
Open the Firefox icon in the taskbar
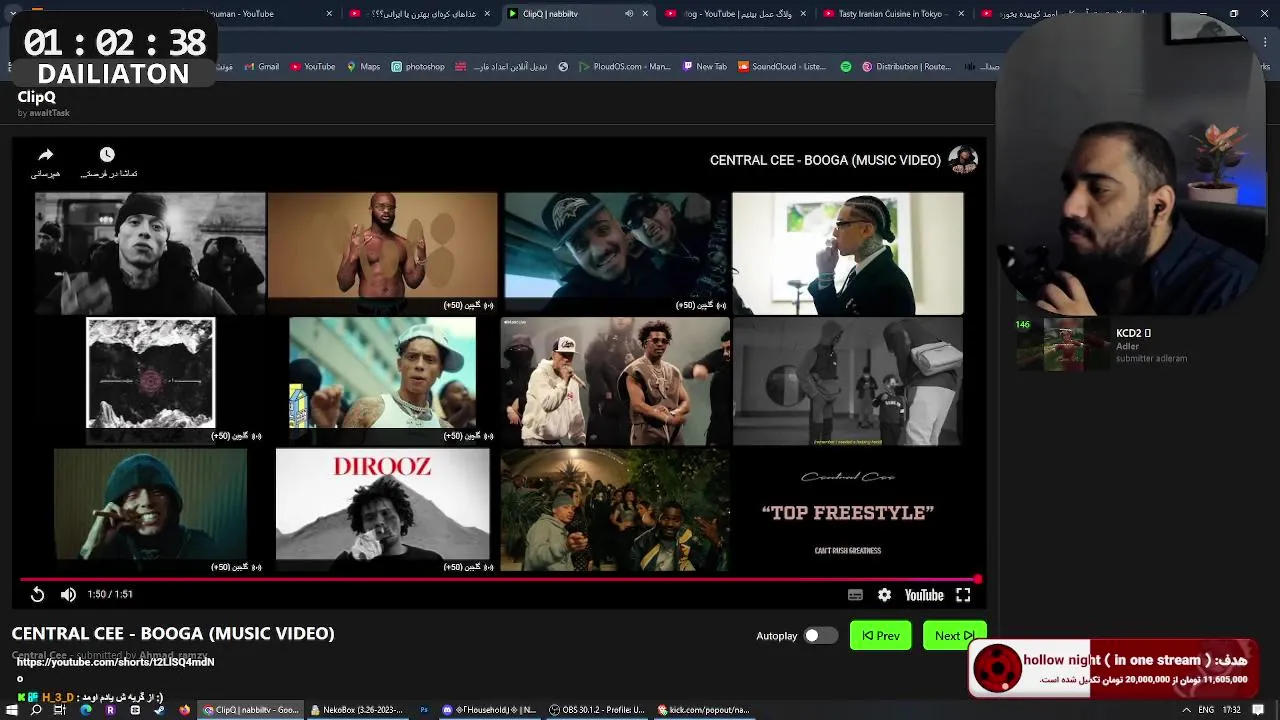tap(184, 710)
